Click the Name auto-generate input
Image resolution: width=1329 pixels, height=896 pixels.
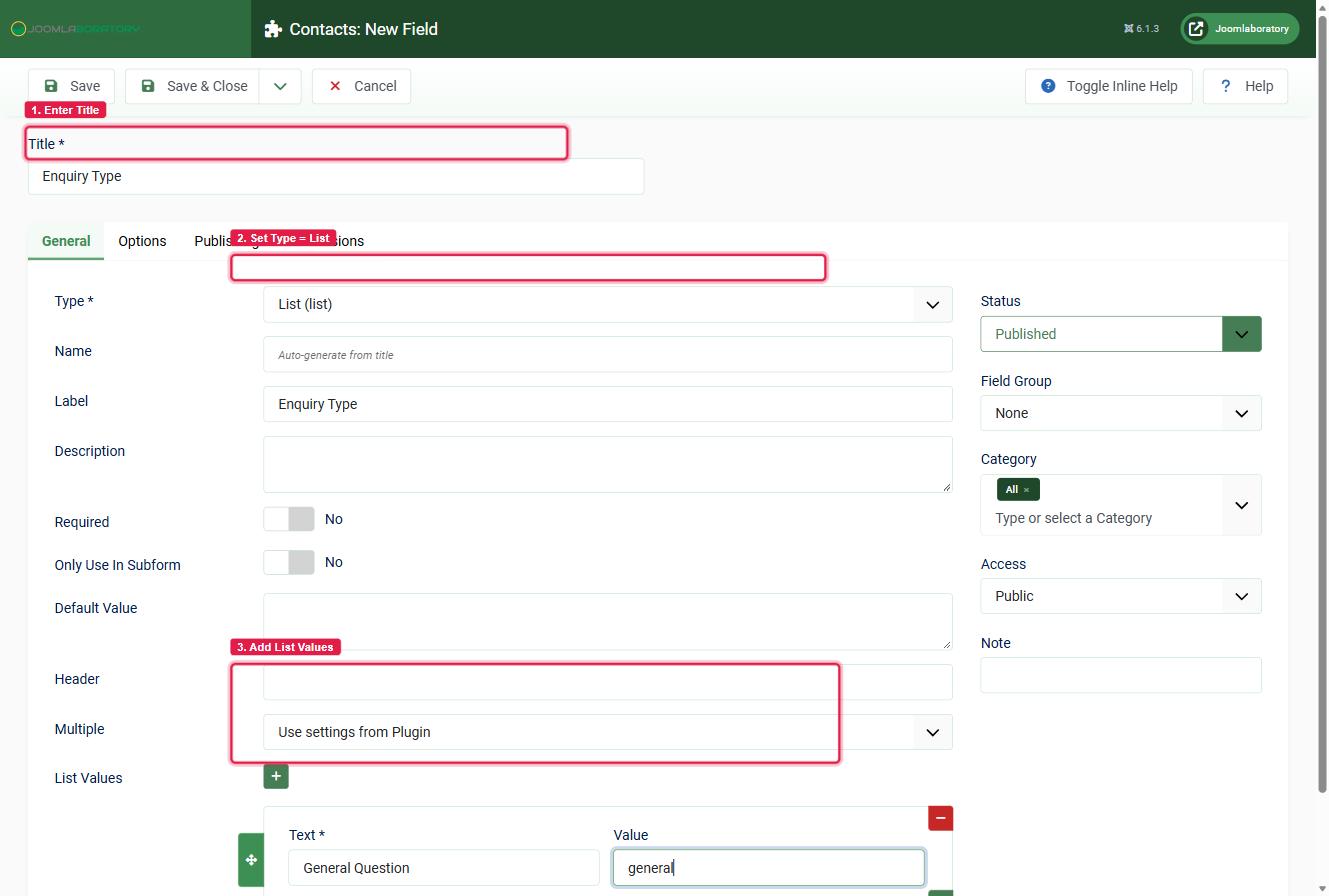pos(608,354)
